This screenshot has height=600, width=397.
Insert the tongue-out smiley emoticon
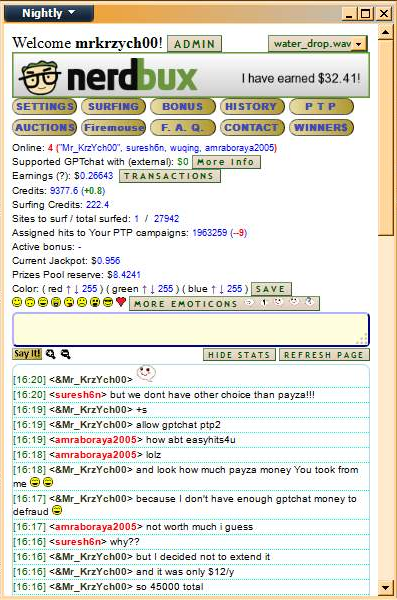69,302
